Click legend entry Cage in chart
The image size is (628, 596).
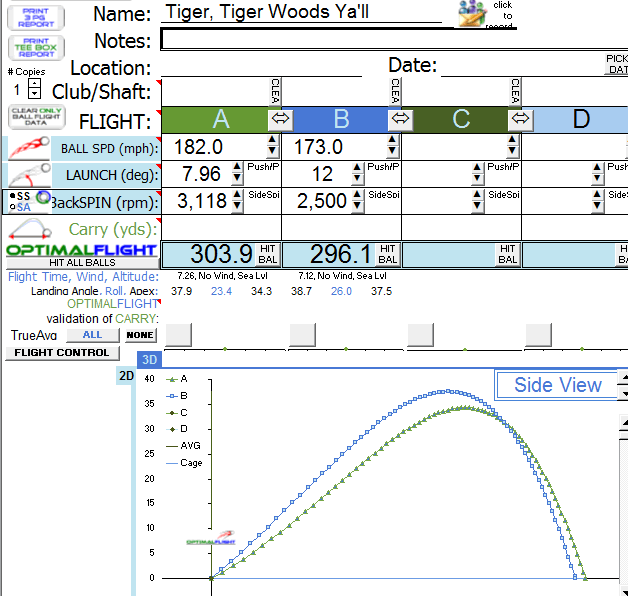click(184, 463)
